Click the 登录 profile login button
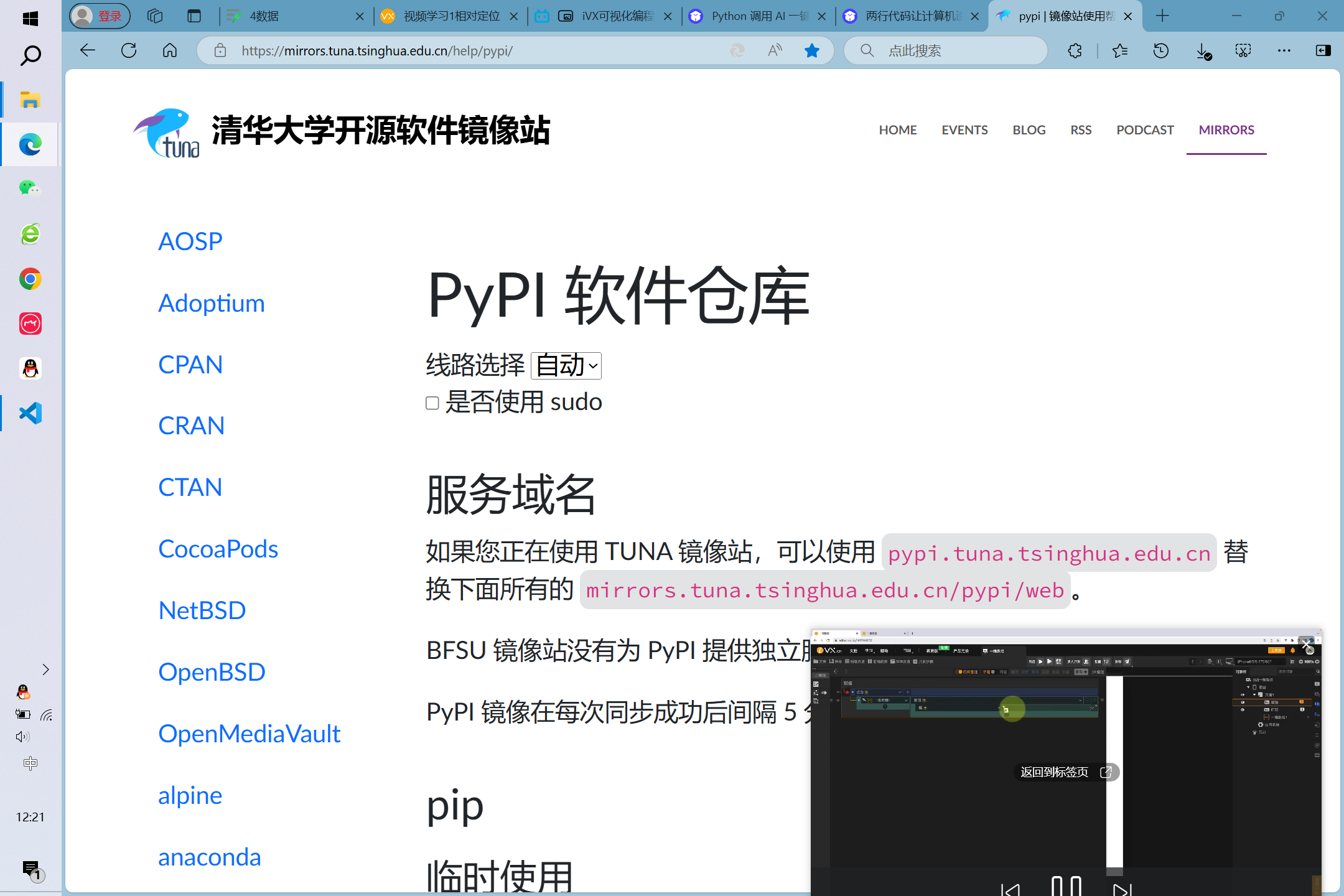1344x896 pixels. point(100,16)
